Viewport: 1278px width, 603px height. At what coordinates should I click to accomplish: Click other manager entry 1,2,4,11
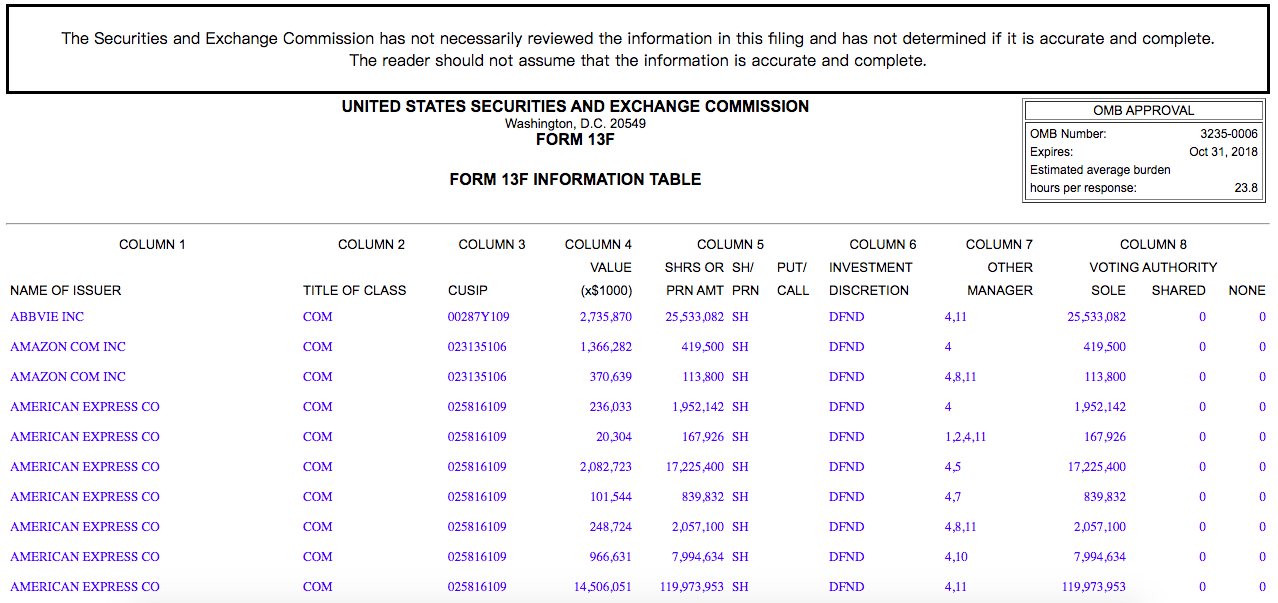(x=965, y=437)
